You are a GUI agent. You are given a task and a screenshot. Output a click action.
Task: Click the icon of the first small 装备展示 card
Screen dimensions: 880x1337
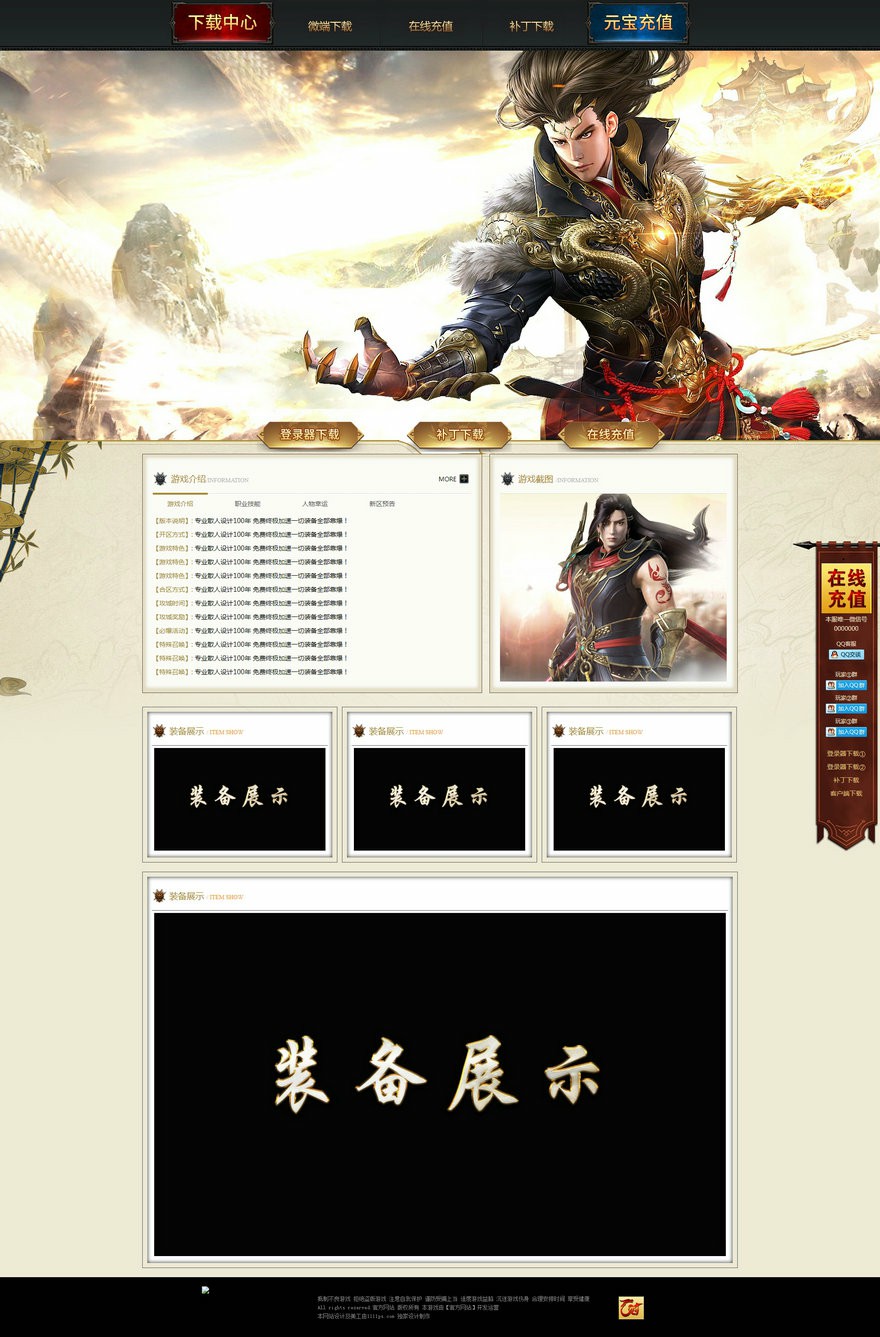coord(159,731)
